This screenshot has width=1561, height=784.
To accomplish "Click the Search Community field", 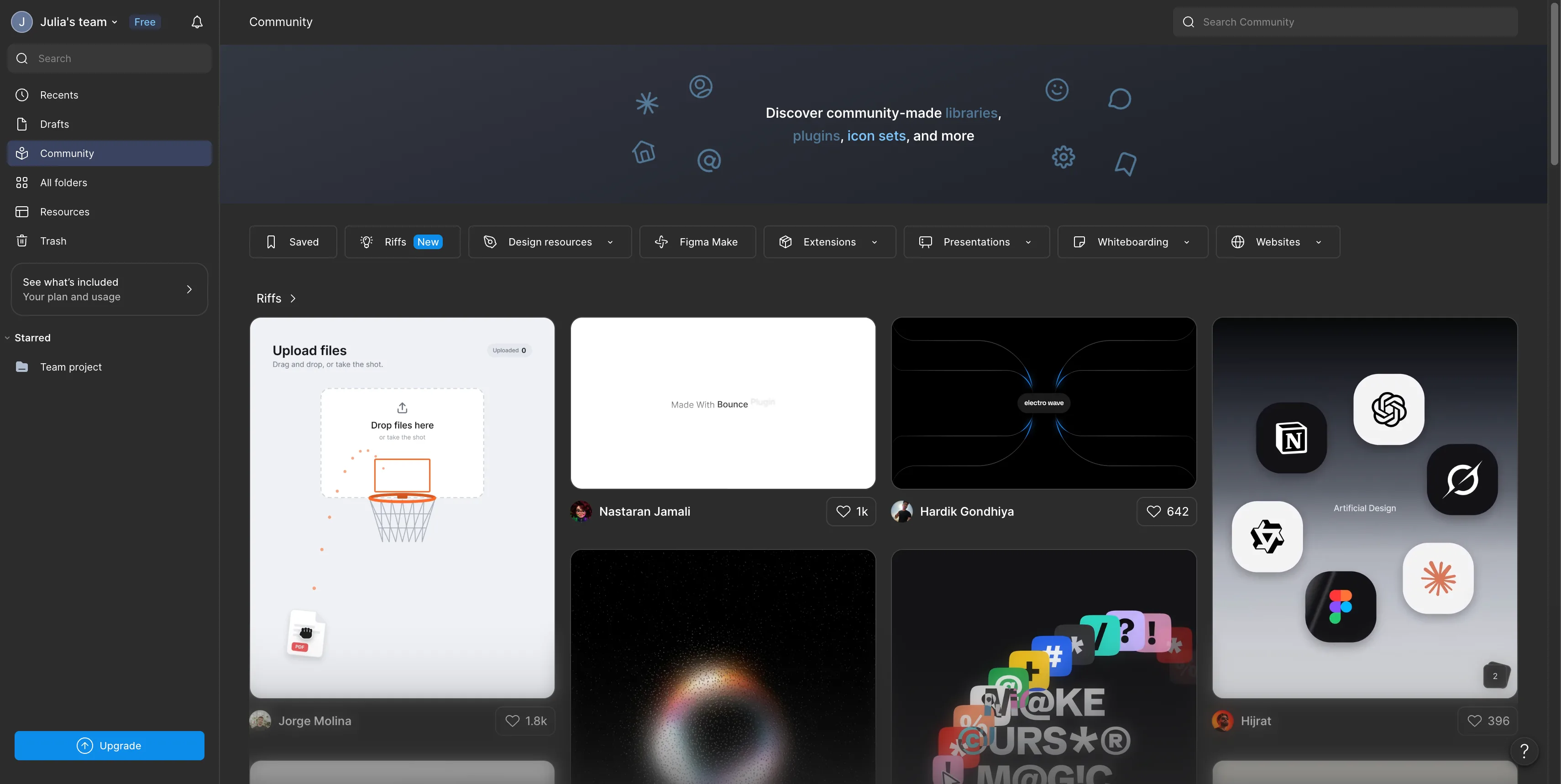I will [1345, 22].
